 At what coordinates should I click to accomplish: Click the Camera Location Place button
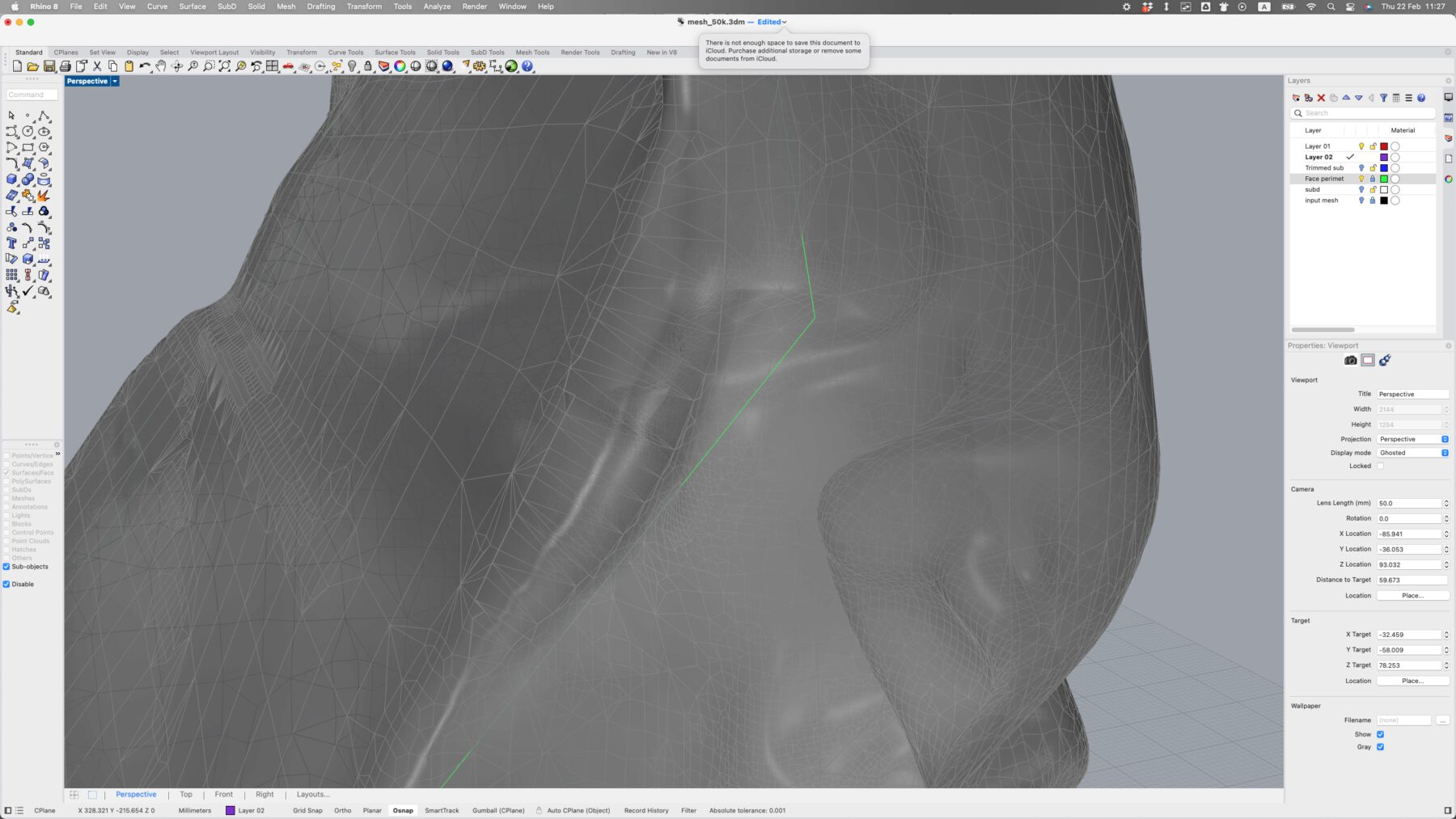(1412, 596)
